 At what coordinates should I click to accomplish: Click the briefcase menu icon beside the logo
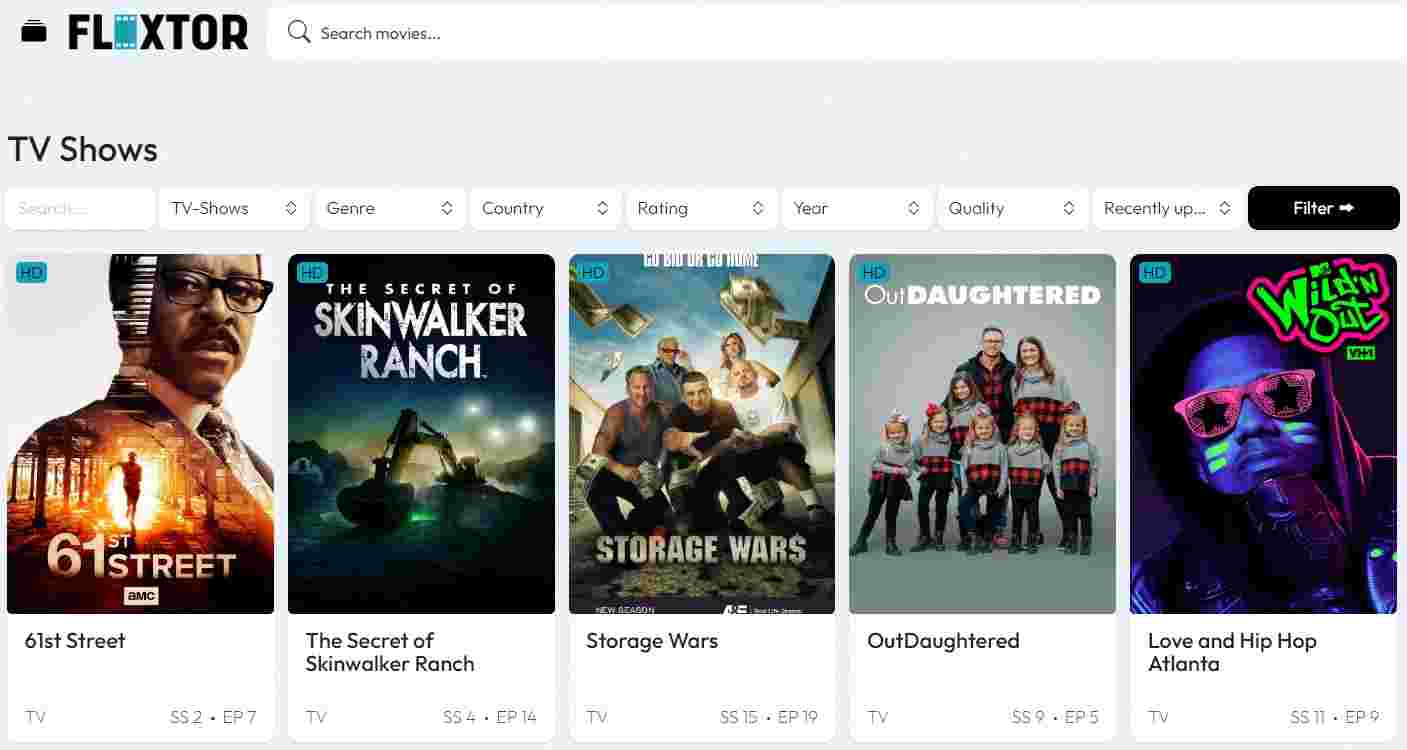coord(34,32)
